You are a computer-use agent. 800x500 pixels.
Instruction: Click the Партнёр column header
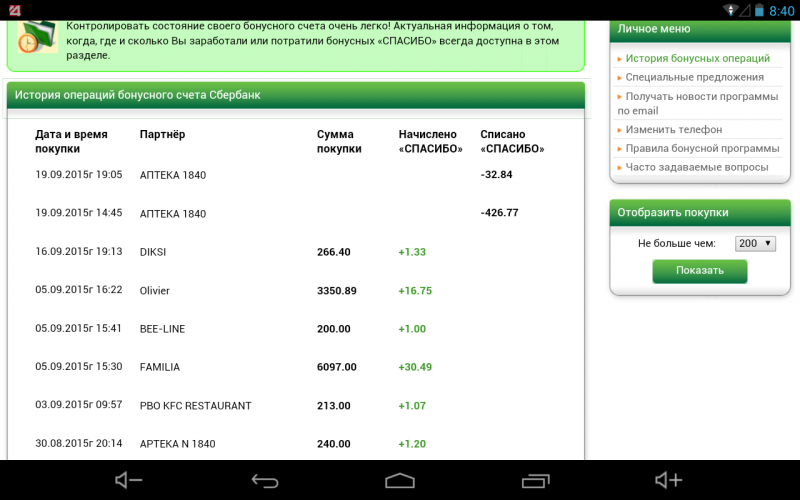[162, 135]
